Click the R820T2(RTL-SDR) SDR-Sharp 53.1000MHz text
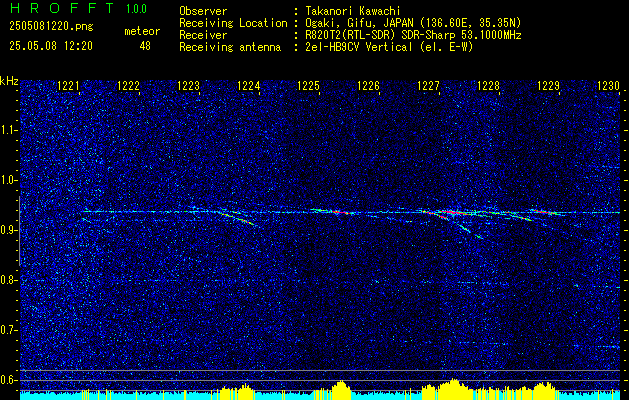629x400 pixels. pos(413,35)
